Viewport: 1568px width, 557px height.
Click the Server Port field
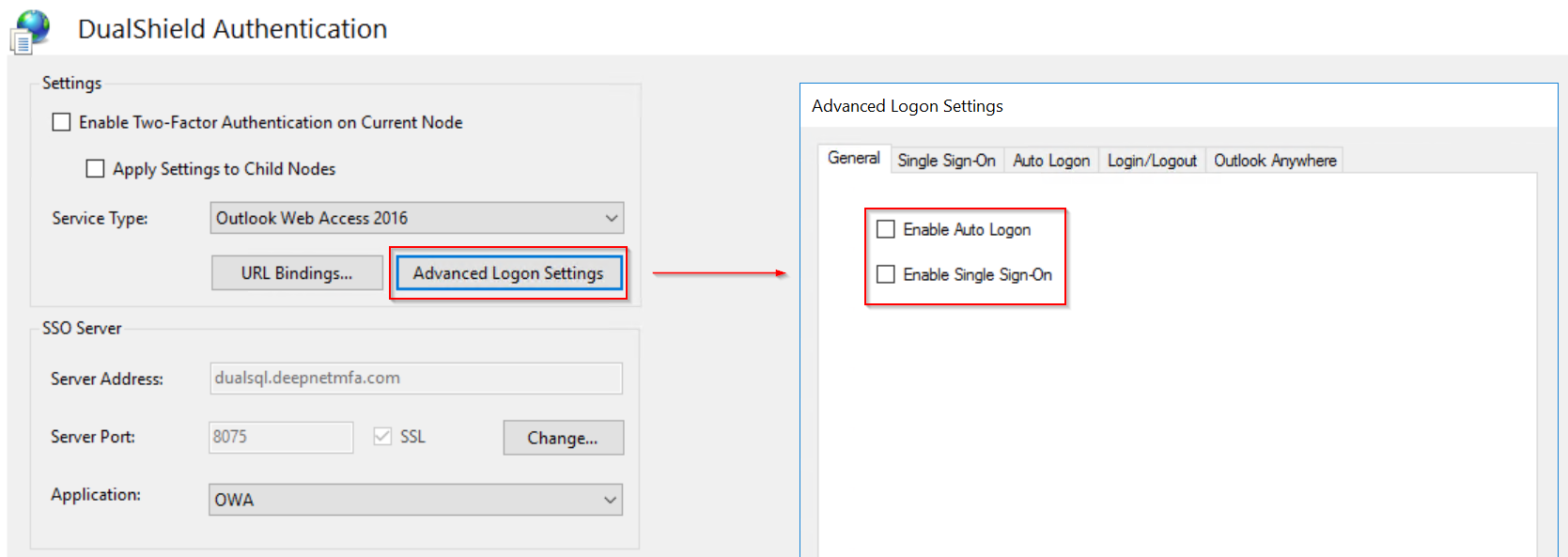[x=281, y=437]
